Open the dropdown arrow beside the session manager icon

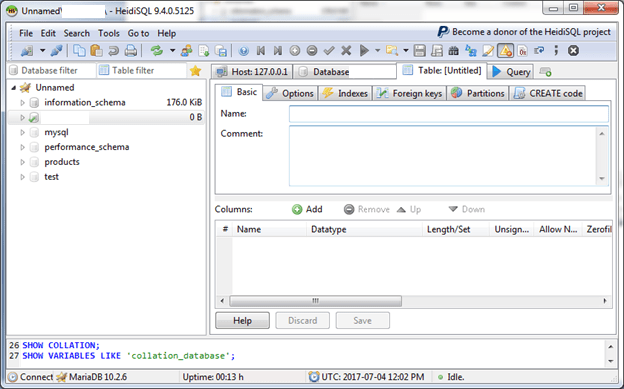point(42,51)
